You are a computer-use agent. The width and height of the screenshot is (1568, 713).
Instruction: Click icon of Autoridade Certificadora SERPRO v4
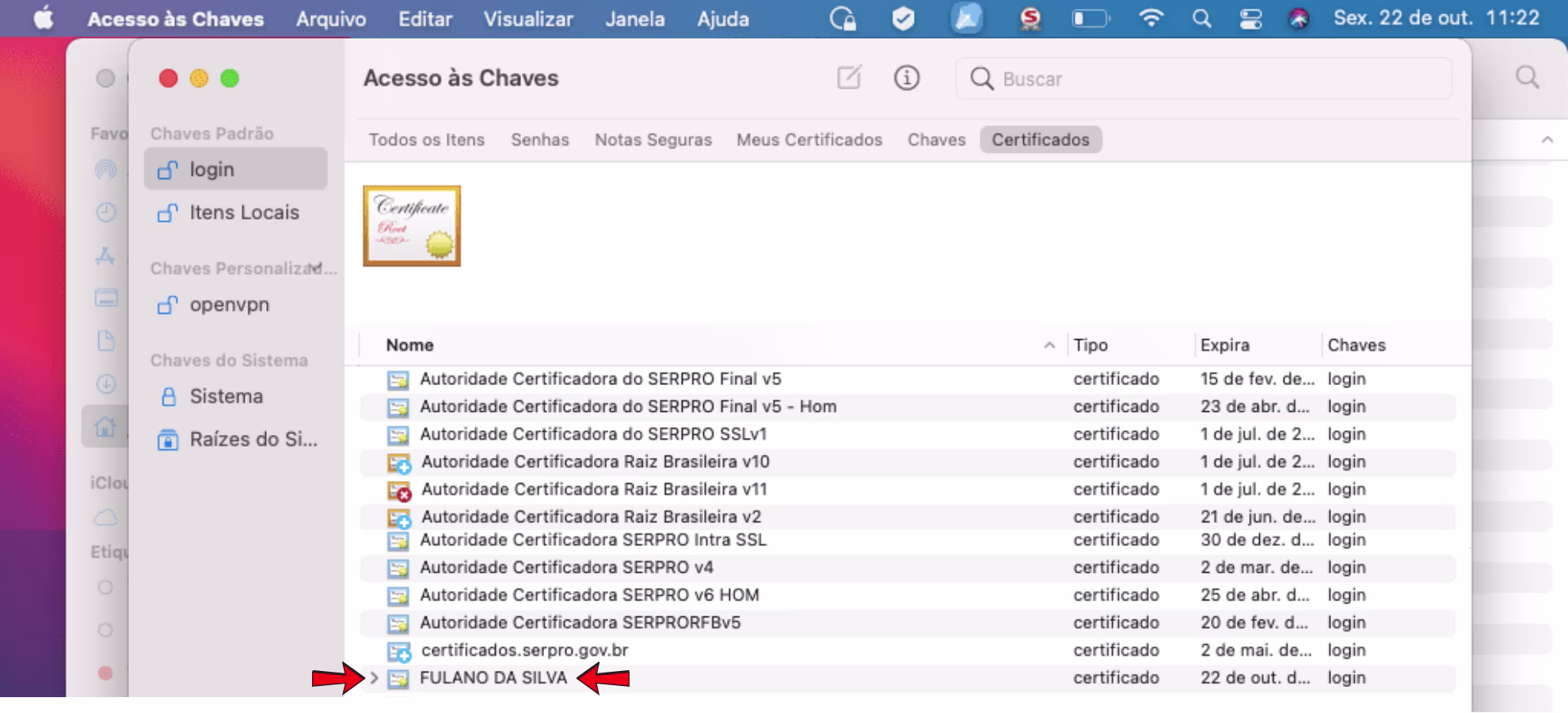coord(398,568)
